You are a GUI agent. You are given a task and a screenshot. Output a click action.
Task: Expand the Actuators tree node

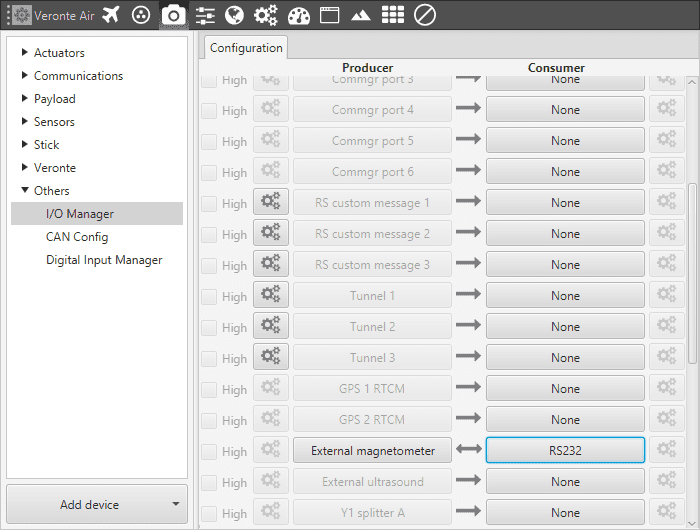click(x=25, y=52)
